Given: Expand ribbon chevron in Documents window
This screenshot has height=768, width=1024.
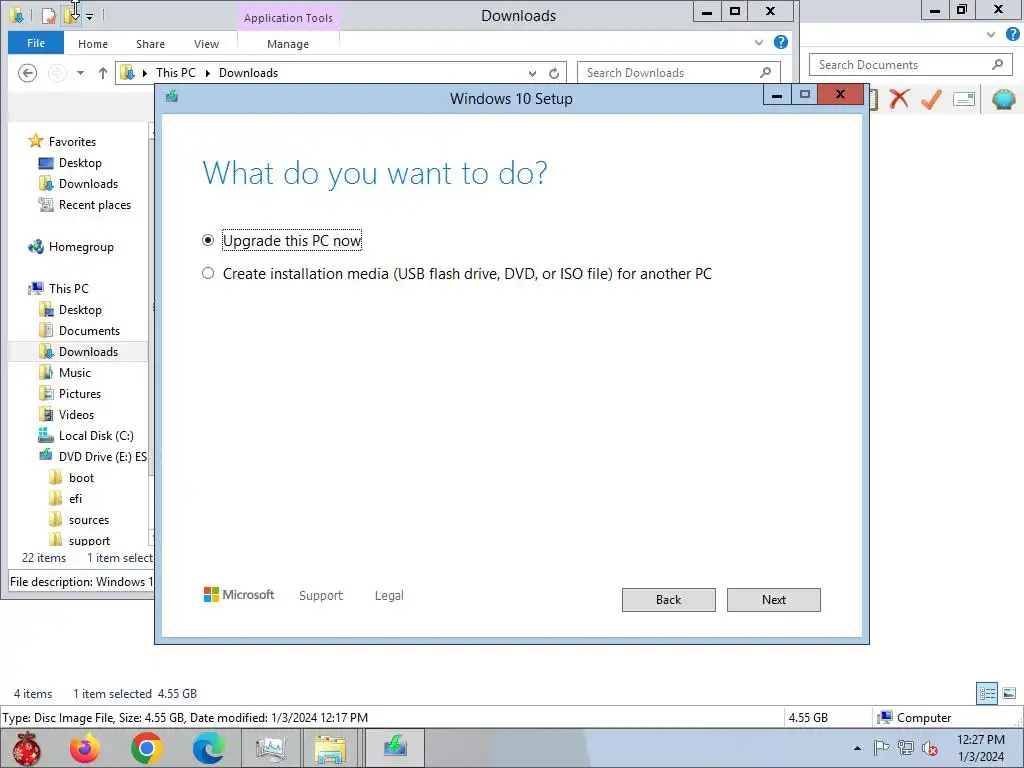Looking at the screenshot, I should click(991, 35).
